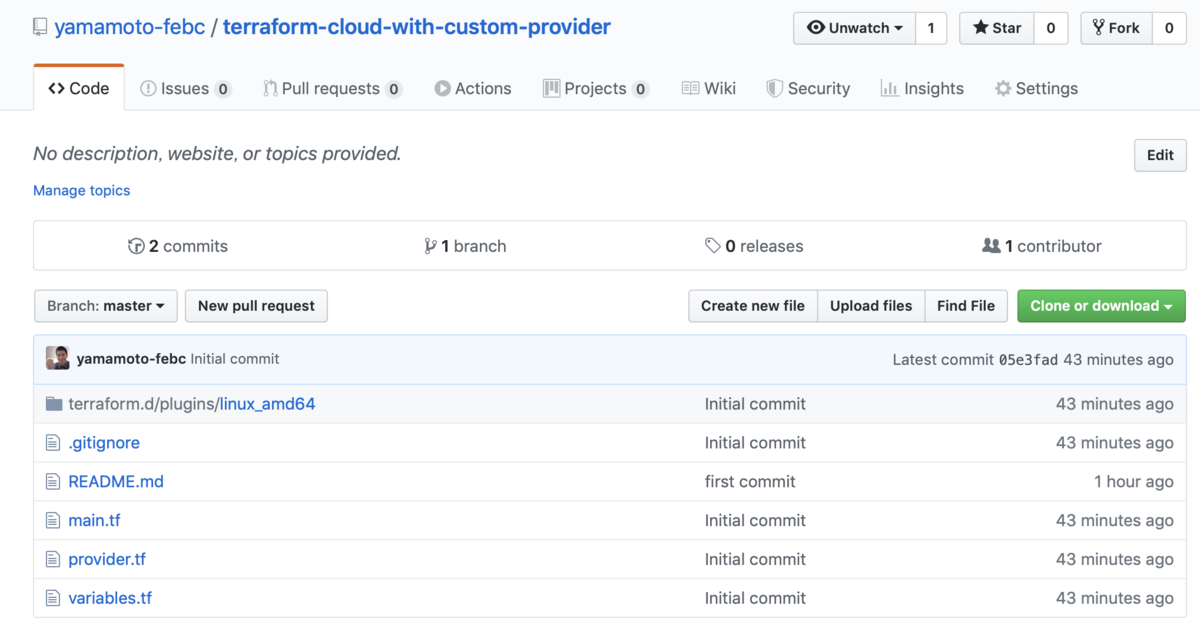Open the Pull requests tab
This screenshot has height=625, width=1200.
(331, 88)
